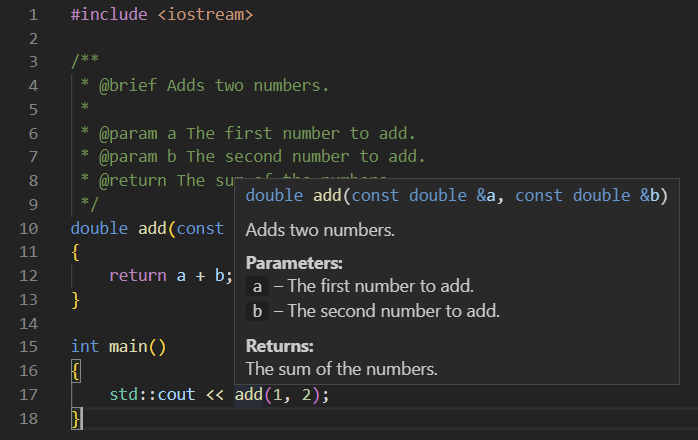Click closing brace on line 18

pos(76,419)
